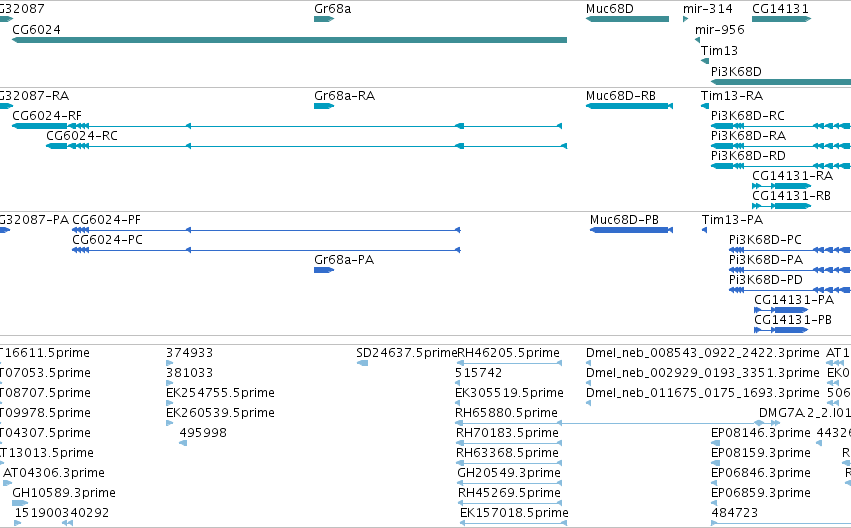Open Dmel_neb_011675_0175_1693.3prime EST
851x528 pixels.
click(703, 393)
